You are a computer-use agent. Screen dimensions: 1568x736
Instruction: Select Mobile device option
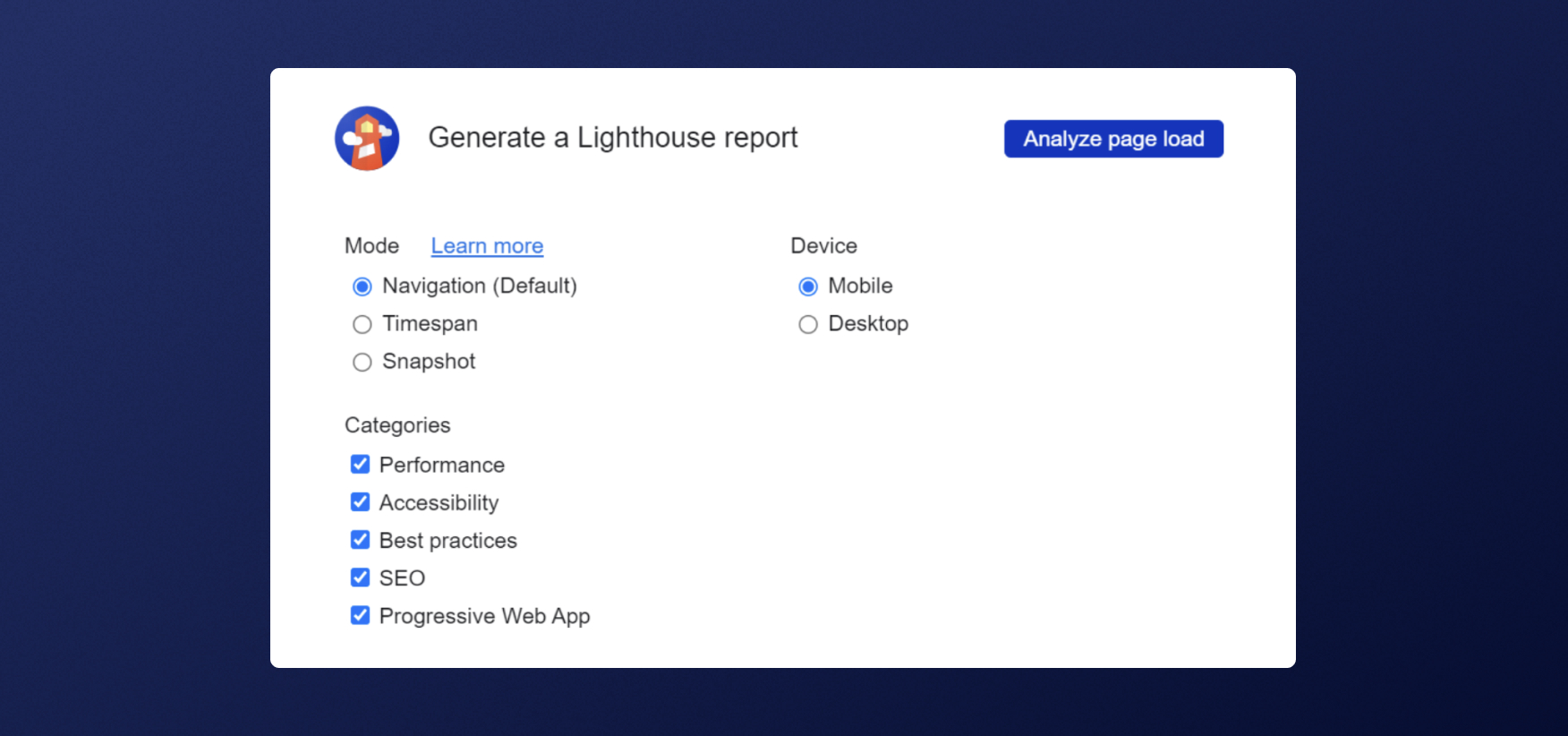(807, 287)
